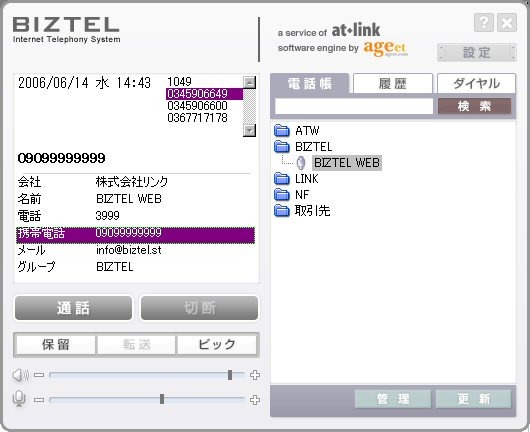Start a call with the 通話 button
This screenshot has width=530, height=432.
tap(73, 308)
